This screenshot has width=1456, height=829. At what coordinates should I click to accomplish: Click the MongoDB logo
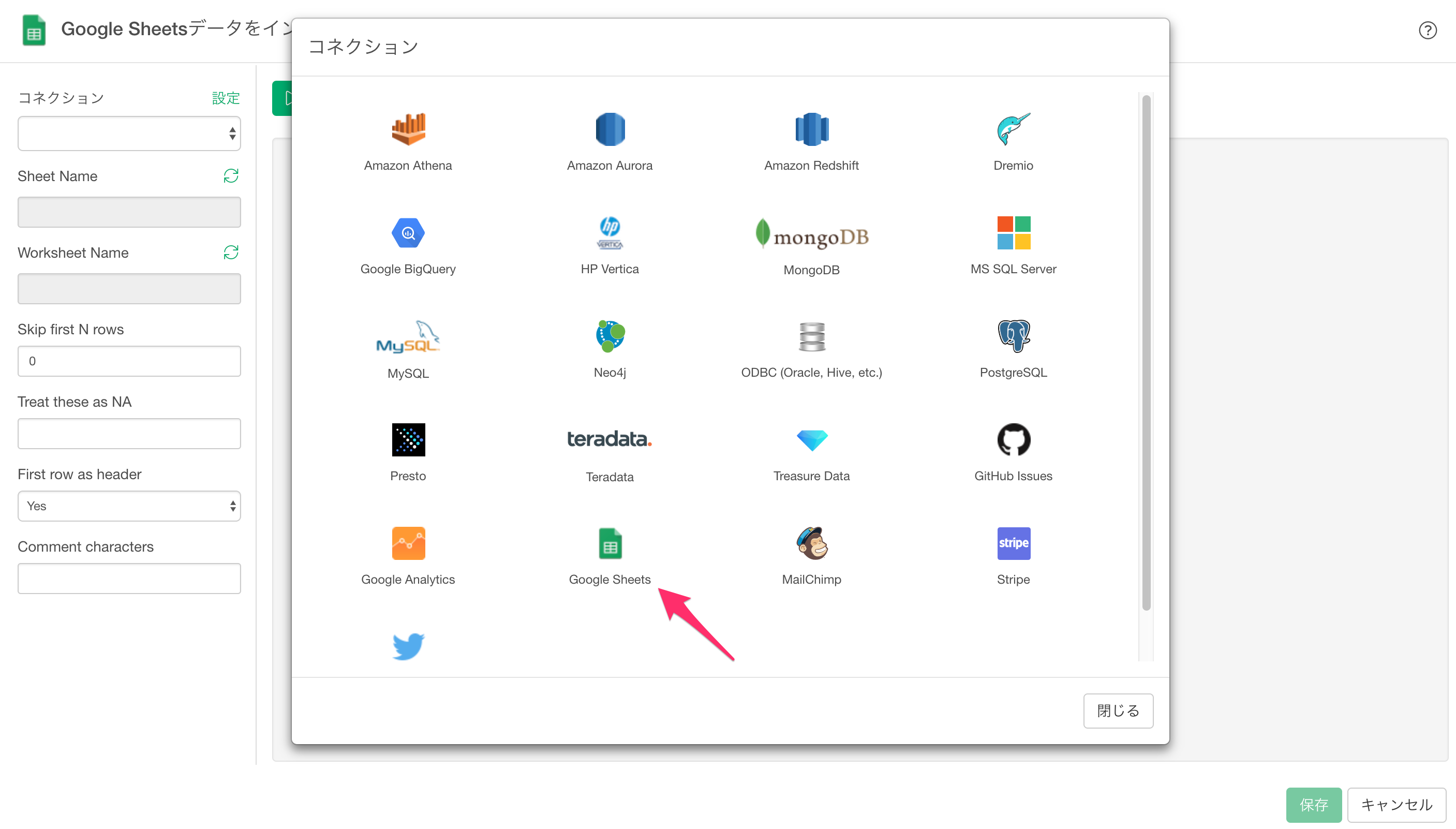pos(812,233)
